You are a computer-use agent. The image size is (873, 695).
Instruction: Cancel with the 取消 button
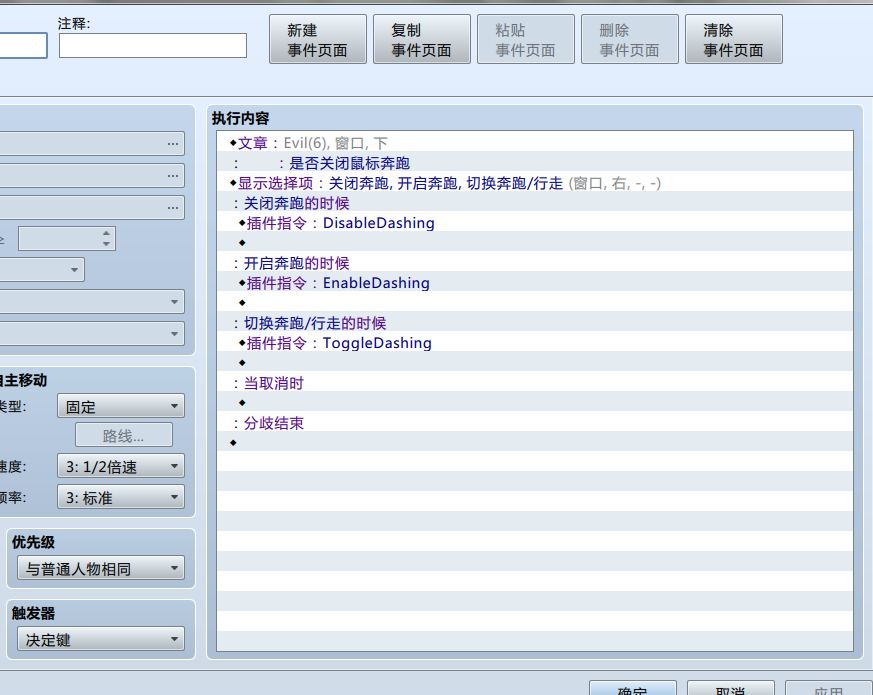click(x=730, y=688)
